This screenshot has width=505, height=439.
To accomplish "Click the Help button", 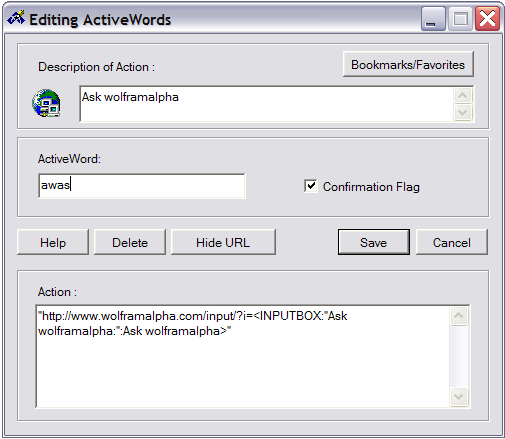I will tap(53, 242).
